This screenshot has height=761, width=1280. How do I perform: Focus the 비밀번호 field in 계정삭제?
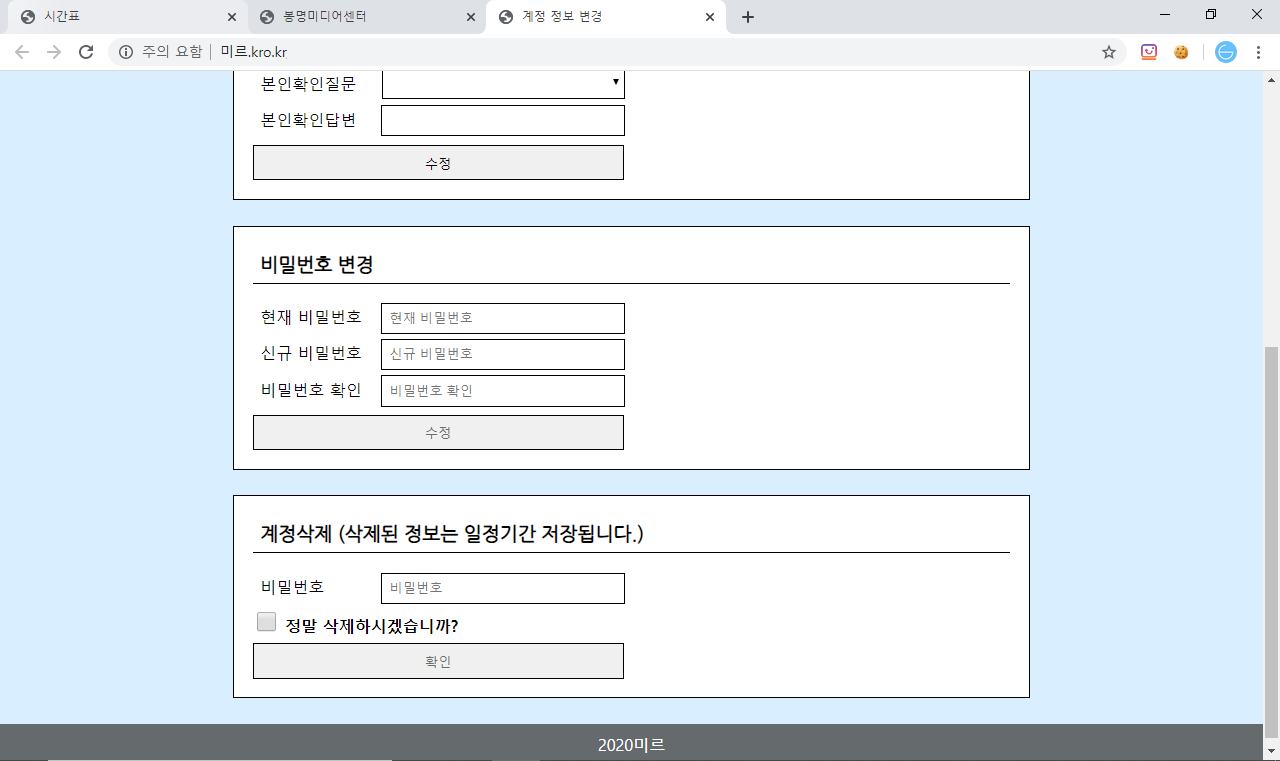click(503, 588)
